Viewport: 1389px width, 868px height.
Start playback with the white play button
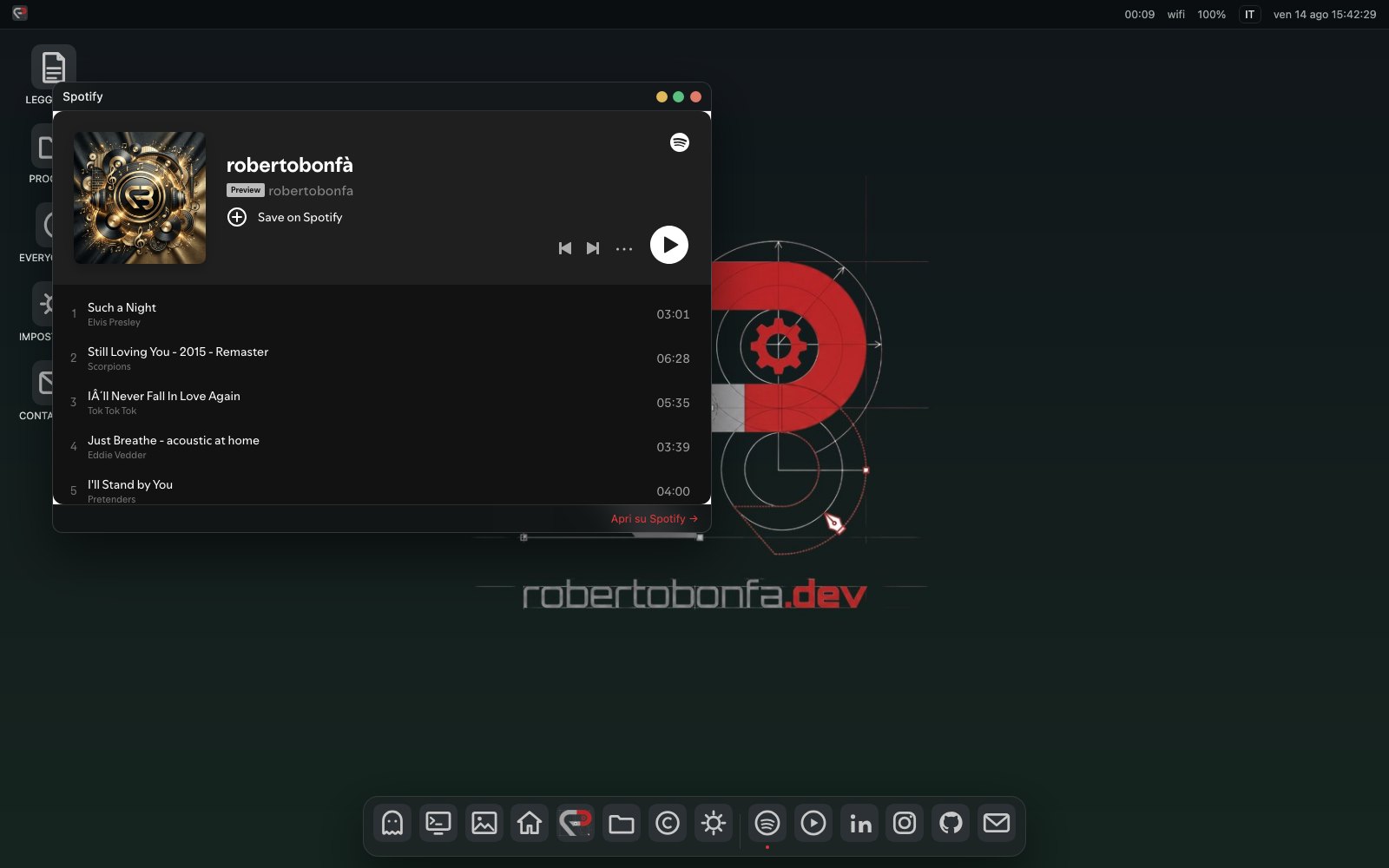[669, 245]
